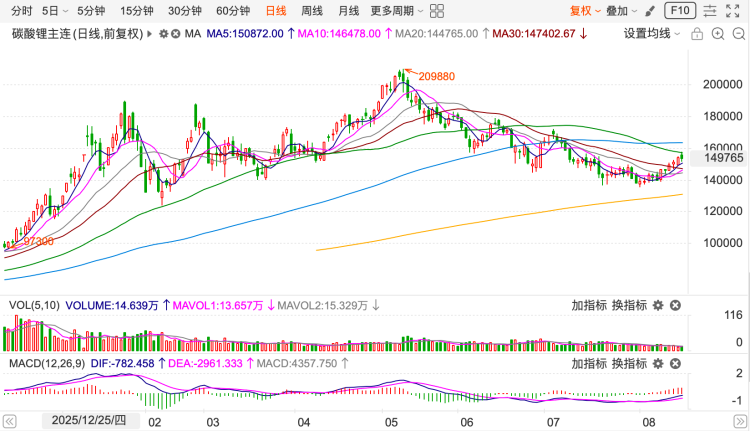Viewport: 750px width, 431px height.
Task: Open the chart settings sliders icon
Action: [x=710, y=11]
